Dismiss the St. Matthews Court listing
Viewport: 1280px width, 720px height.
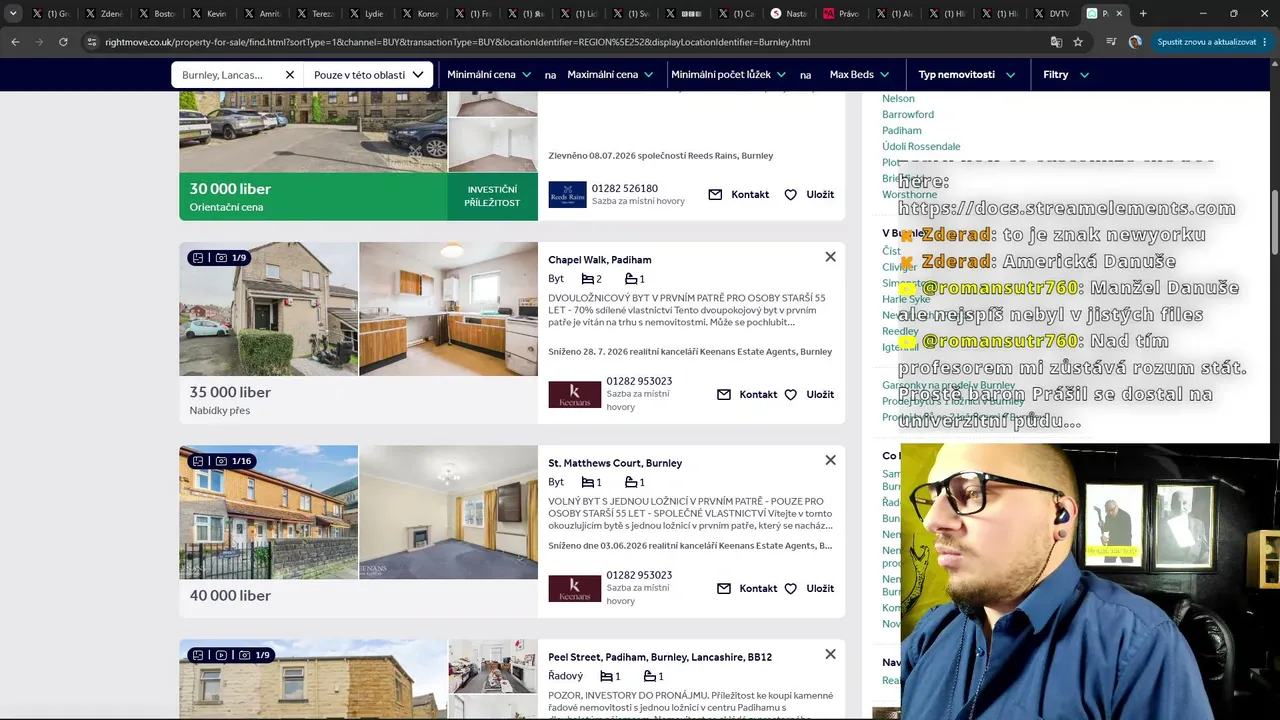point(830,460)
